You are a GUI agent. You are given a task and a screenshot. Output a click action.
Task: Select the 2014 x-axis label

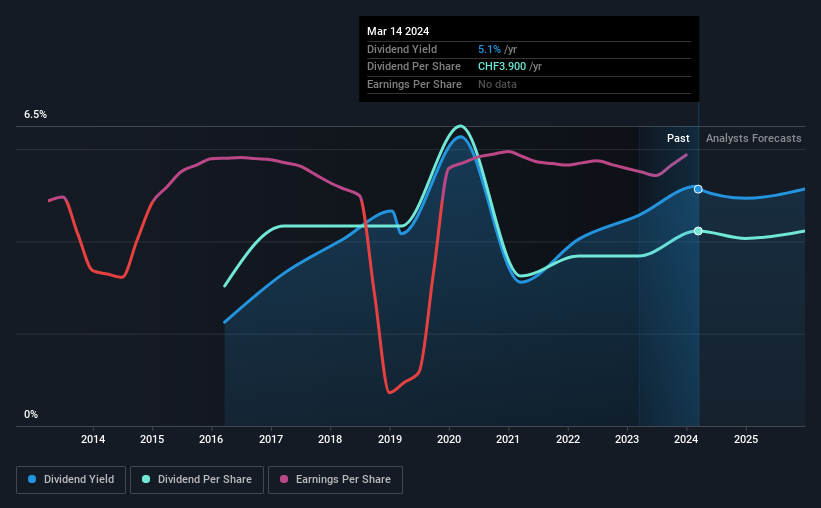pyautogui.click(x=93, y=439)
